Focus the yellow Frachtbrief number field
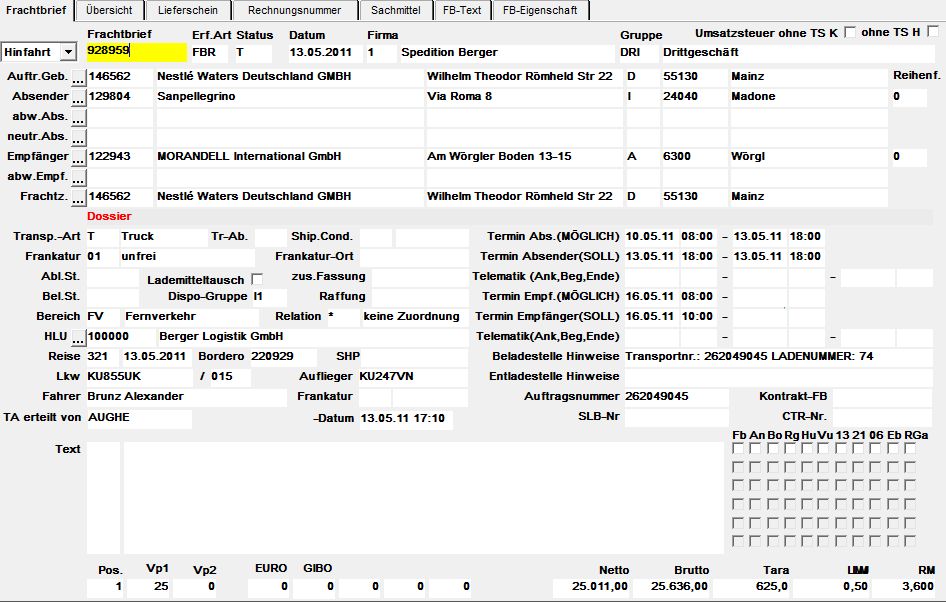The image size is (946, 602). [137, 52]
